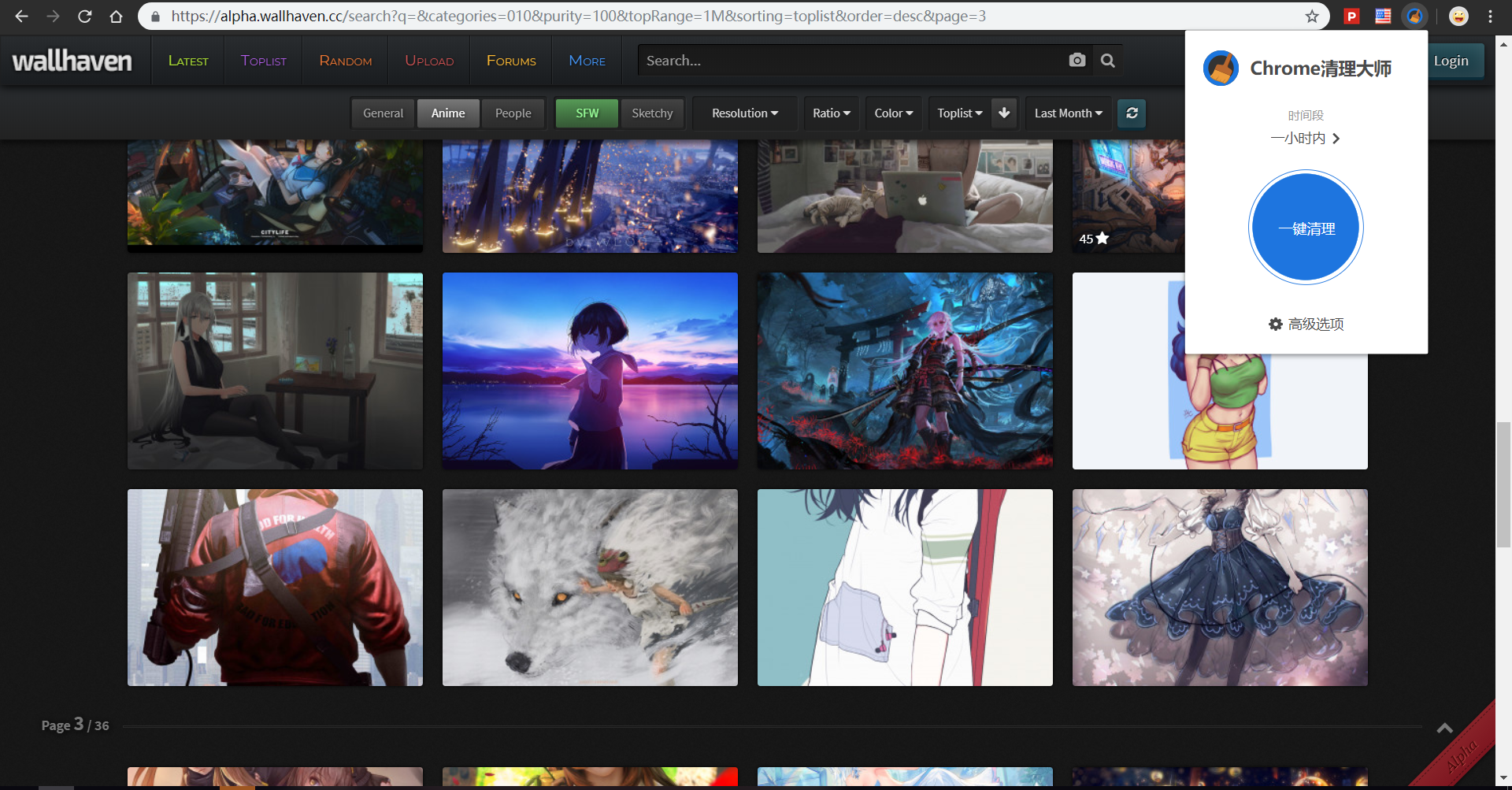Jump to top with the up chevron
Screen dimensions: 1512x790
1444,728
